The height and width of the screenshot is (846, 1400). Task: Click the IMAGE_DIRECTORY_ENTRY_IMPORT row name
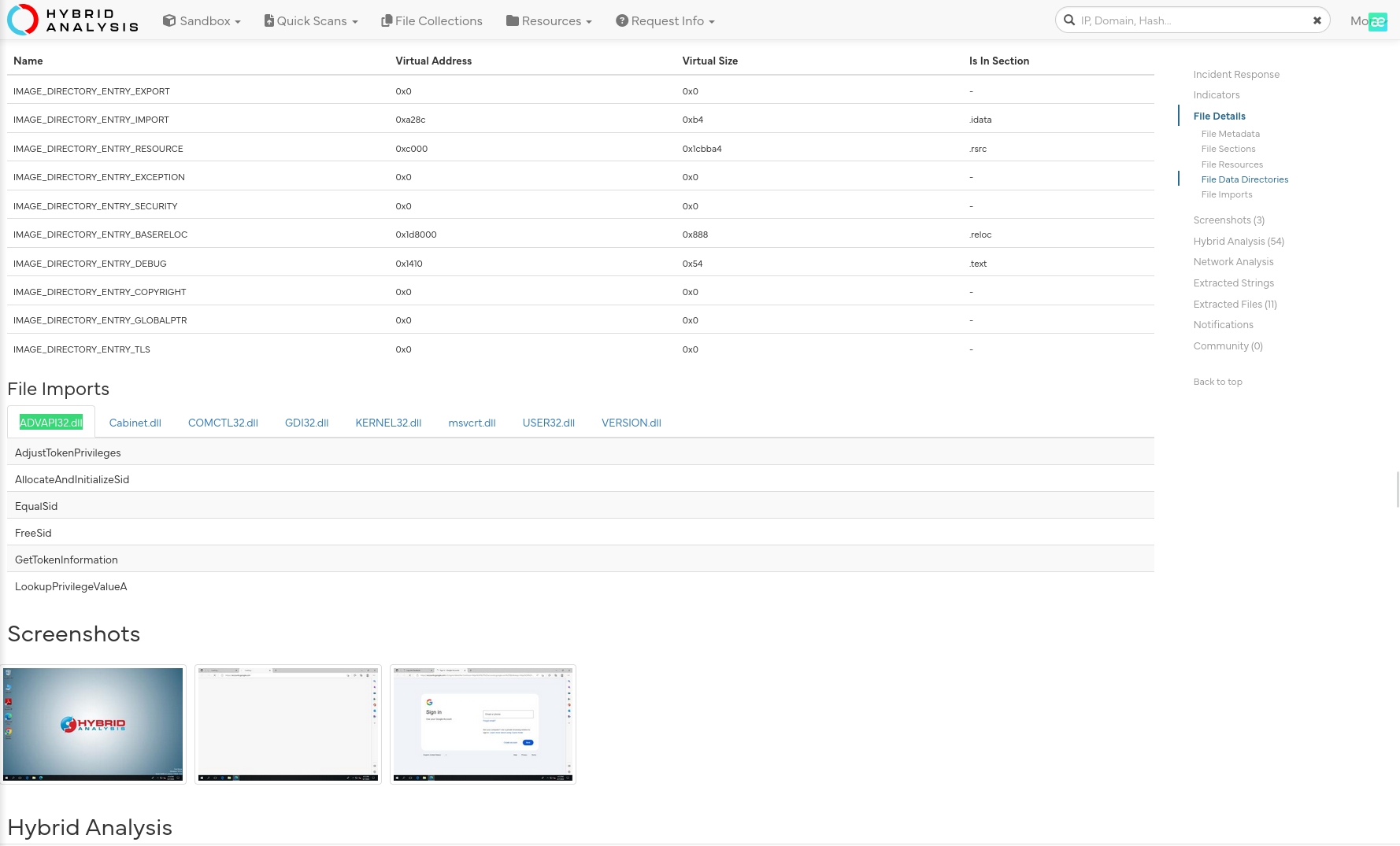(91, 120)
